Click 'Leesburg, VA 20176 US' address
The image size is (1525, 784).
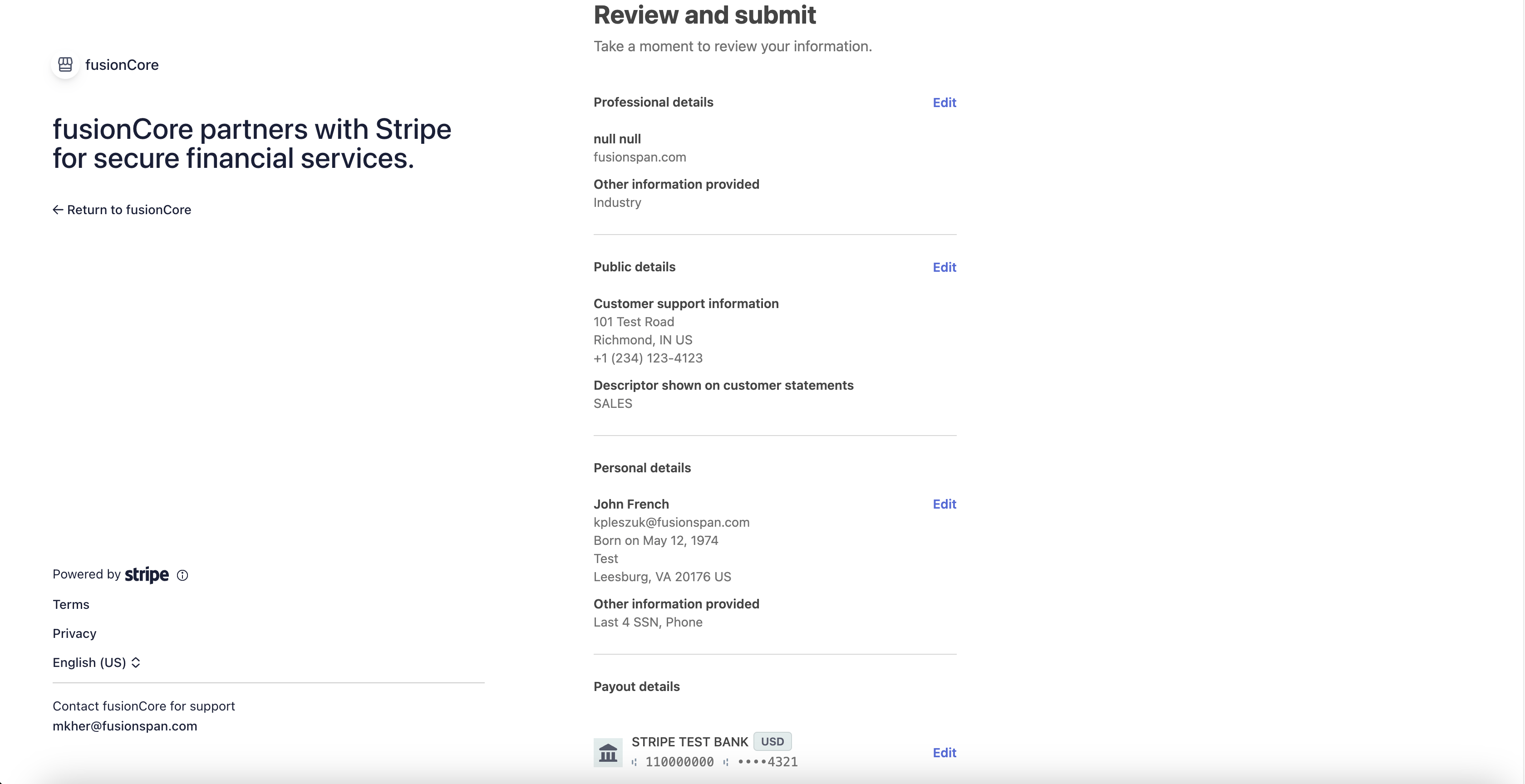[x=663, y=576]
